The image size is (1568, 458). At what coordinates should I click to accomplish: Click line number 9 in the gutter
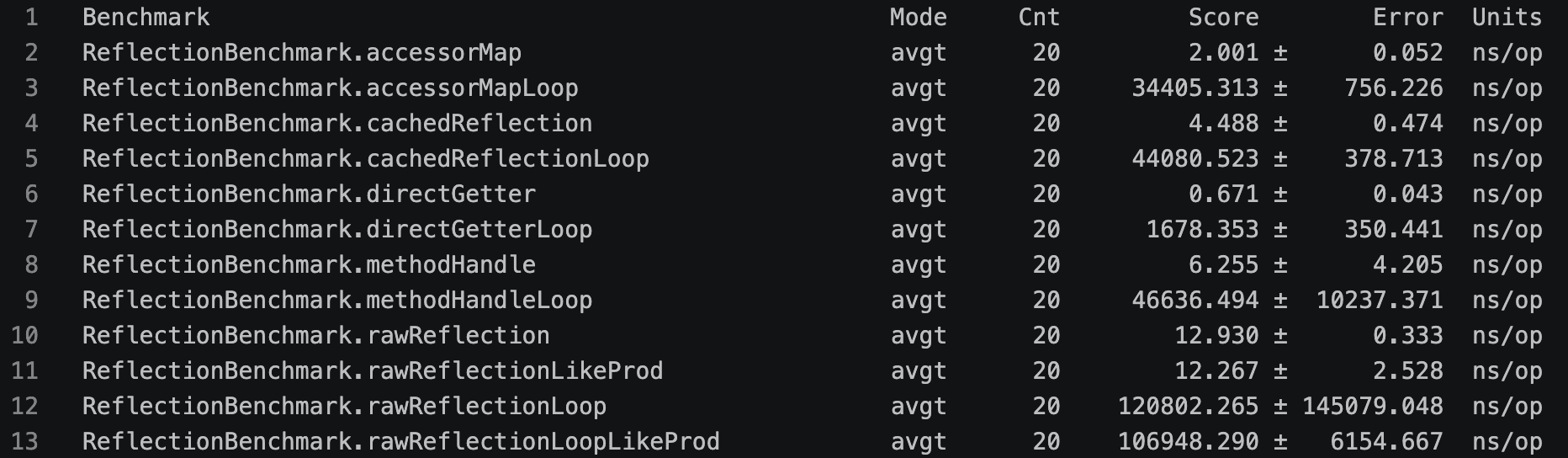(31, 300)
